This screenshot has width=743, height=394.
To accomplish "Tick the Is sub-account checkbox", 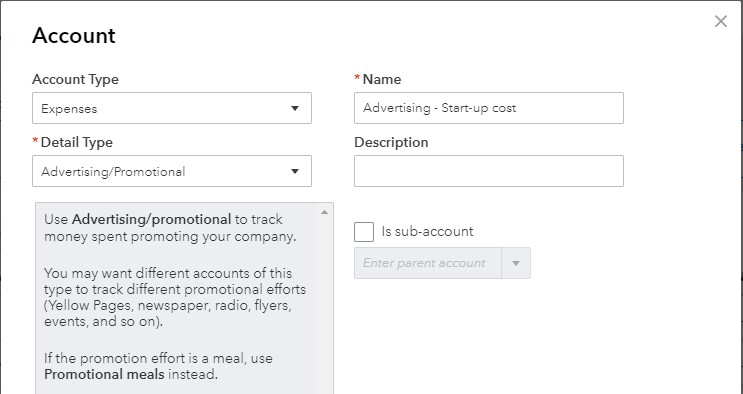I will (x=364, y=232).
